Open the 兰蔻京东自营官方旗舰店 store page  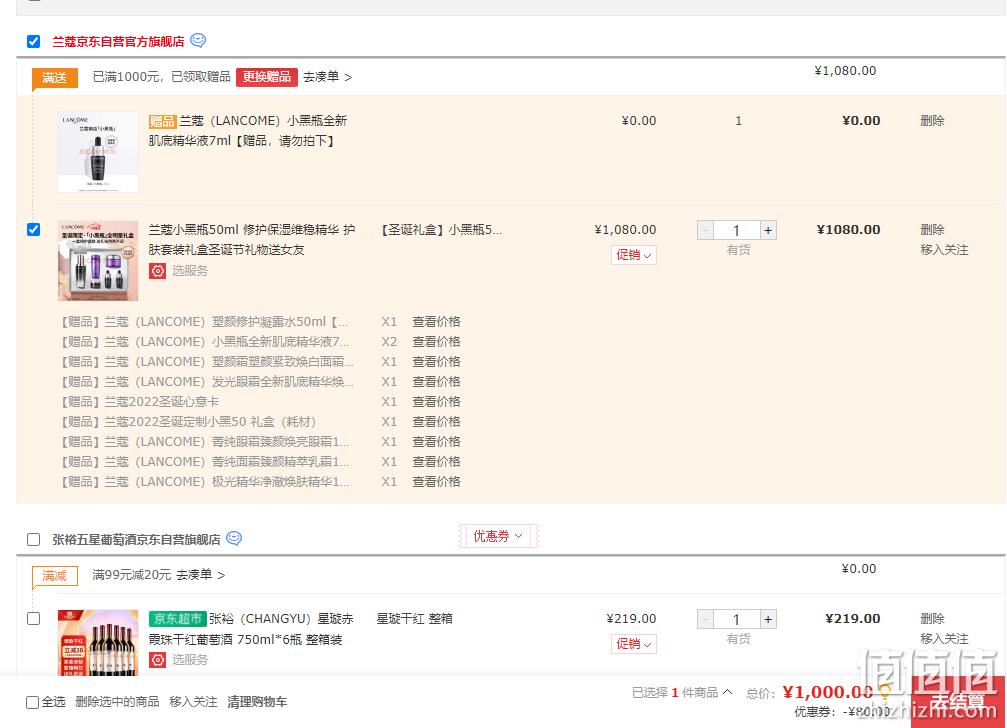point(118,42)
